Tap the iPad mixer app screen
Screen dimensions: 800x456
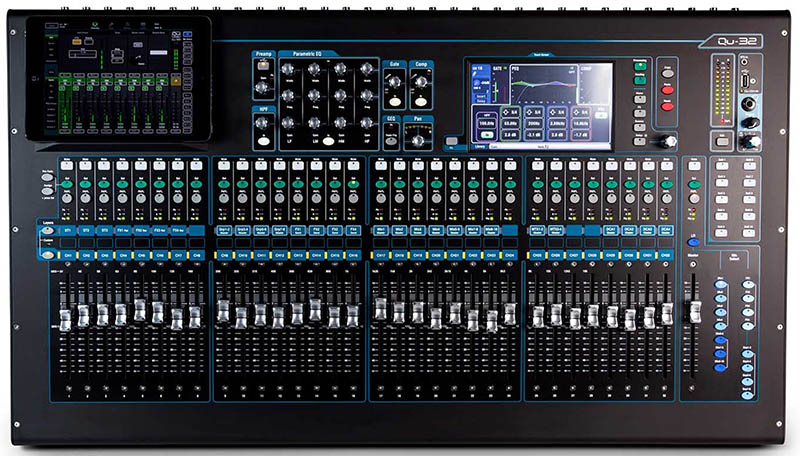120,78
